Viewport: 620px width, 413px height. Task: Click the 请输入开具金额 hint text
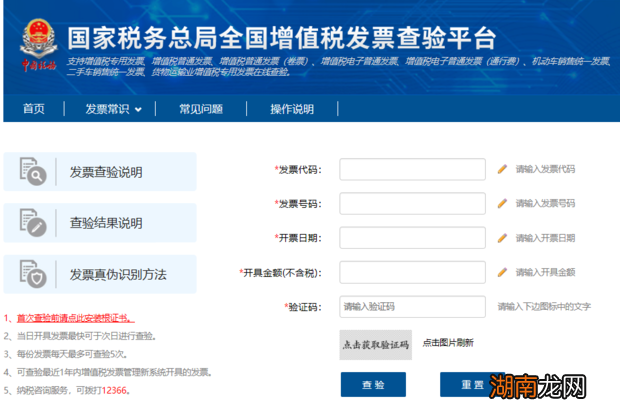pos(545,272)
